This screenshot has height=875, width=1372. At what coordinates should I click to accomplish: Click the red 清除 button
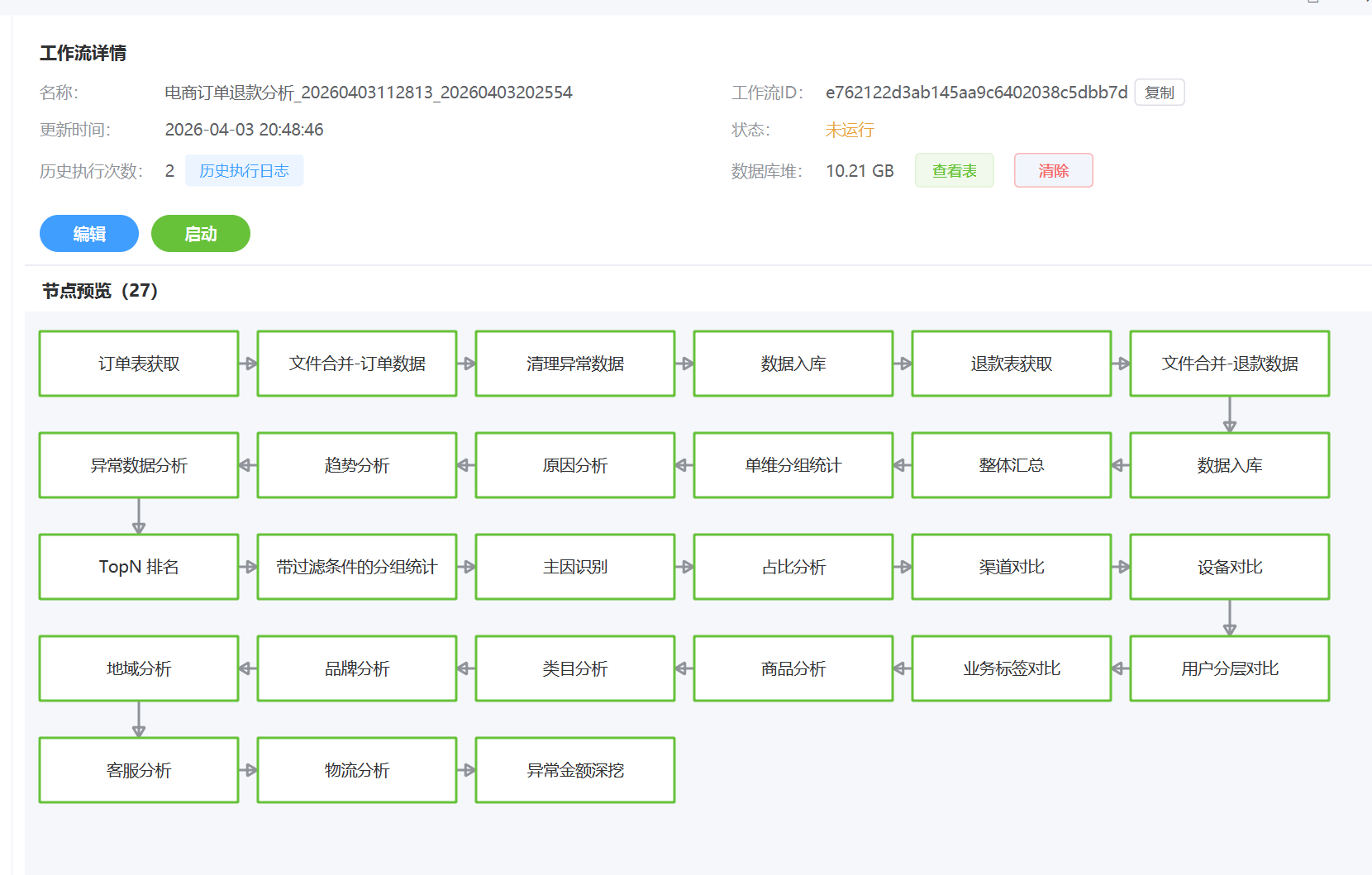pos(1053,171)
